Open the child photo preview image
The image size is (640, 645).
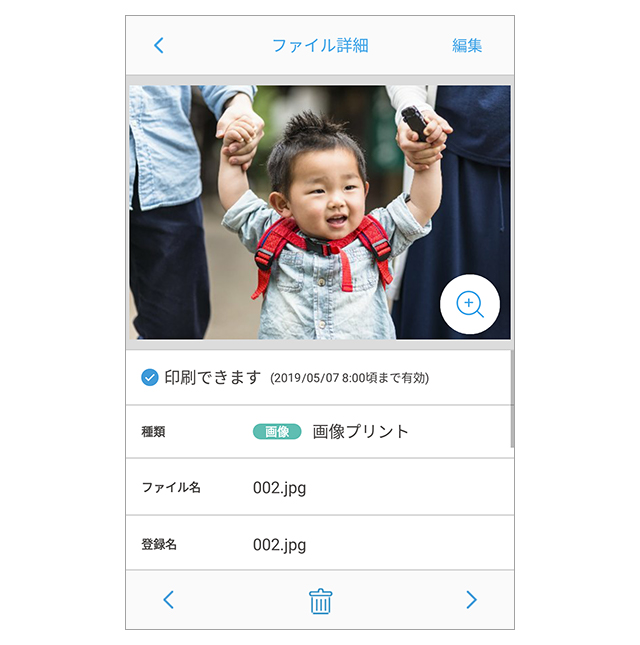tap(320, 212)
